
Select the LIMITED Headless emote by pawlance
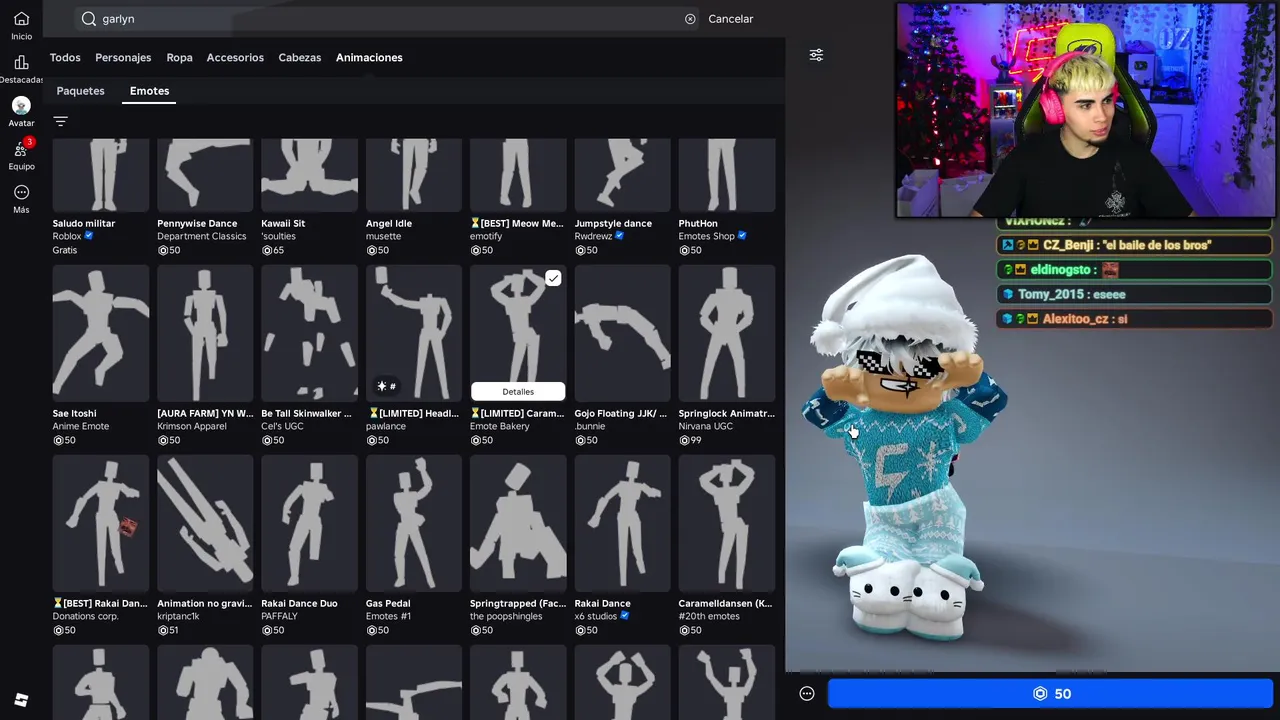[x=414, y=333]
